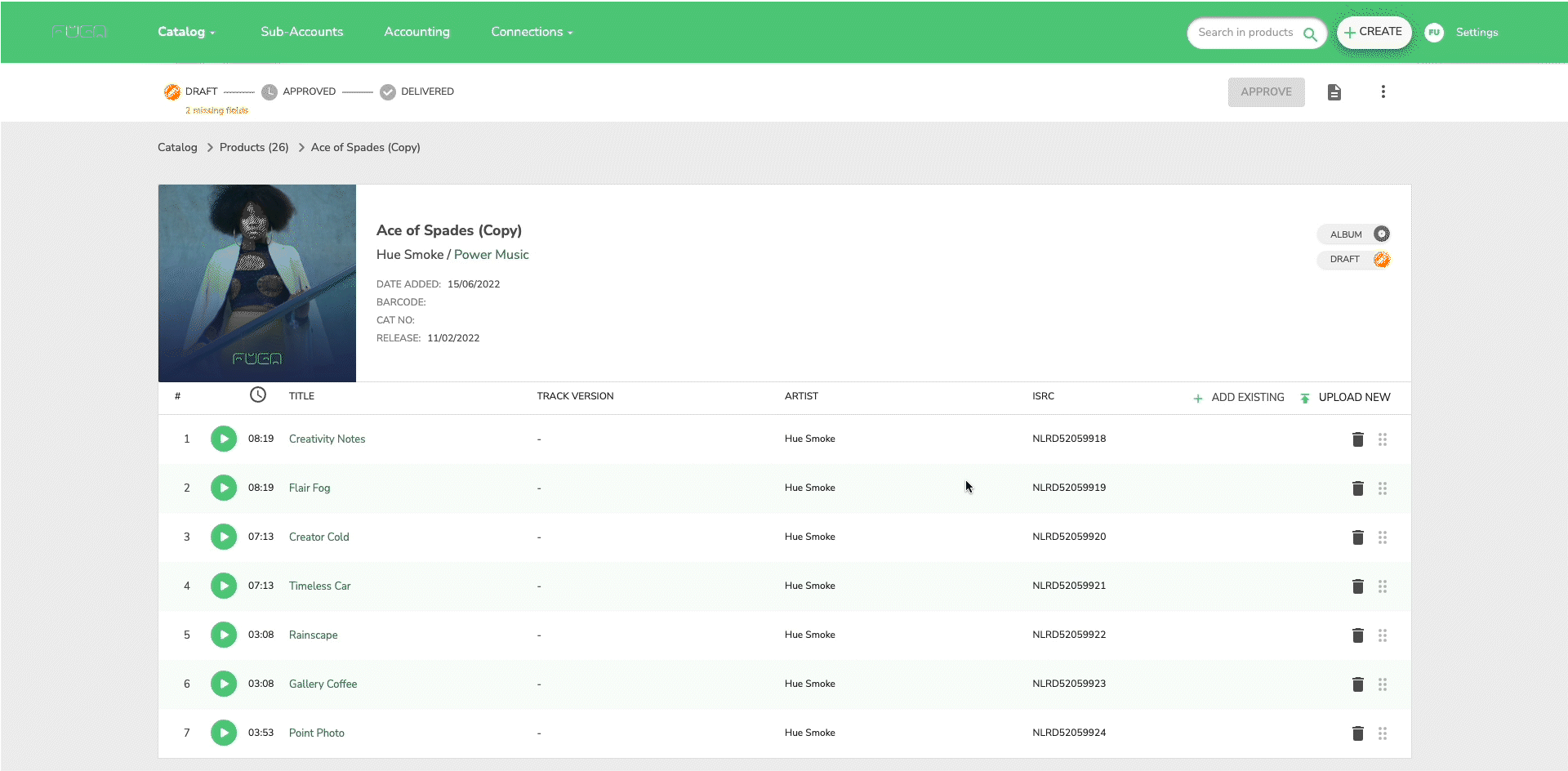This screenshot has width=1568, height=771.
Task: Go to Accounting
Action: (417, 32)
